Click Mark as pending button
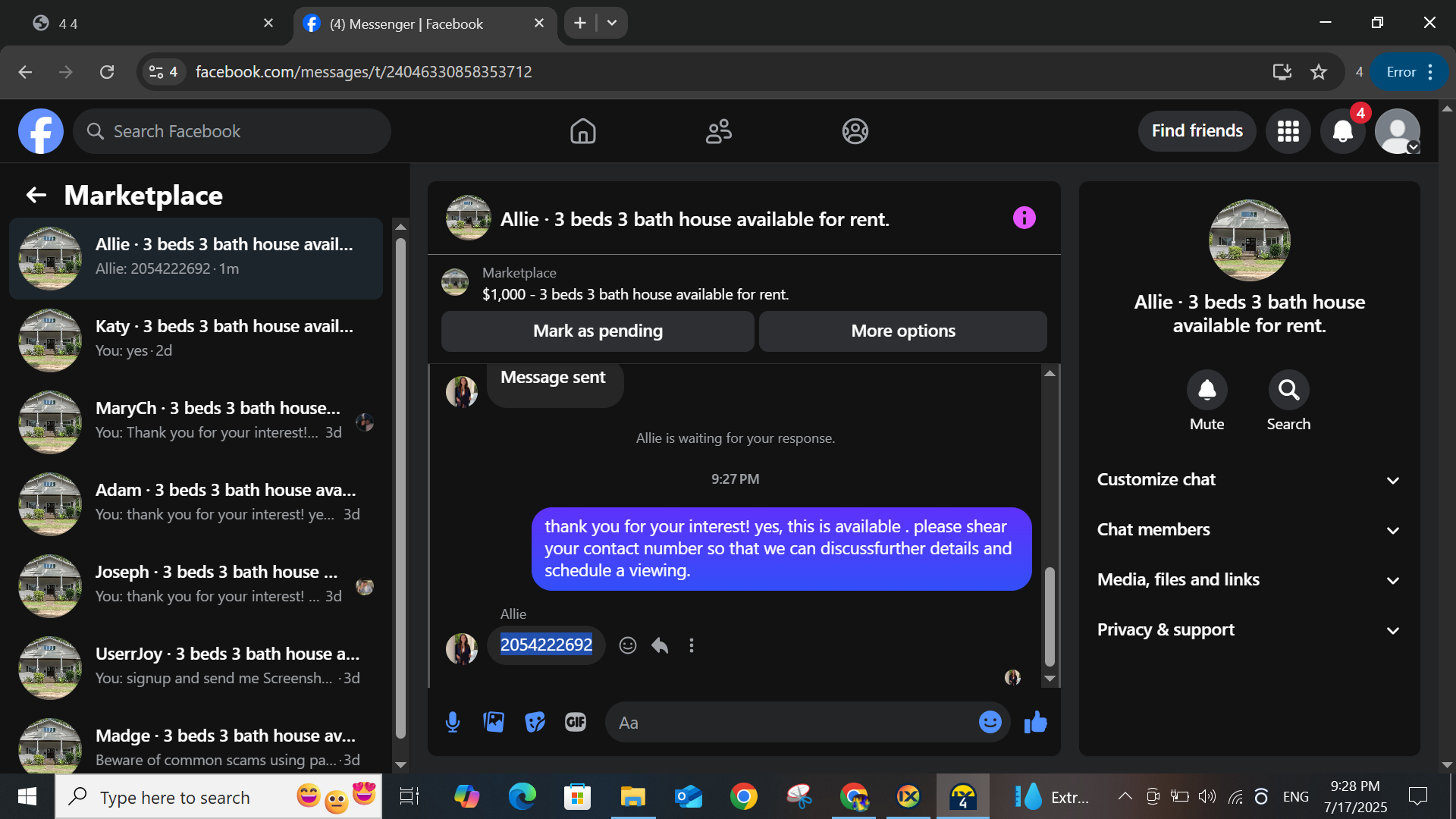 pos(598,331)
